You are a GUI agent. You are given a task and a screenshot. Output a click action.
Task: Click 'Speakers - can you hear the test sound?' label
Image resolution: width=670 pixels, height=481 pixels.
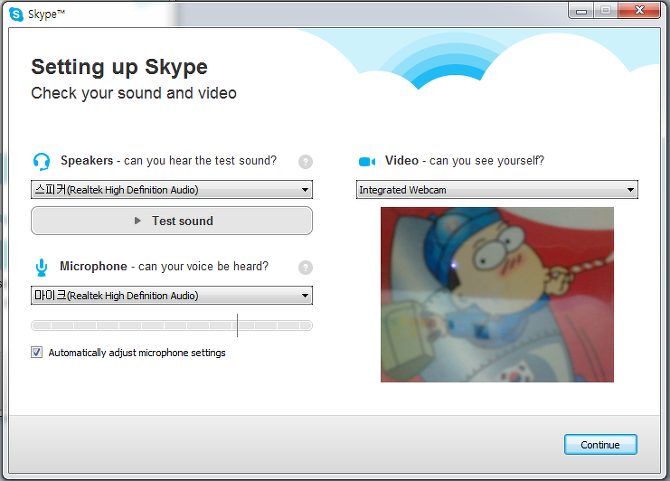pos(169,161)
